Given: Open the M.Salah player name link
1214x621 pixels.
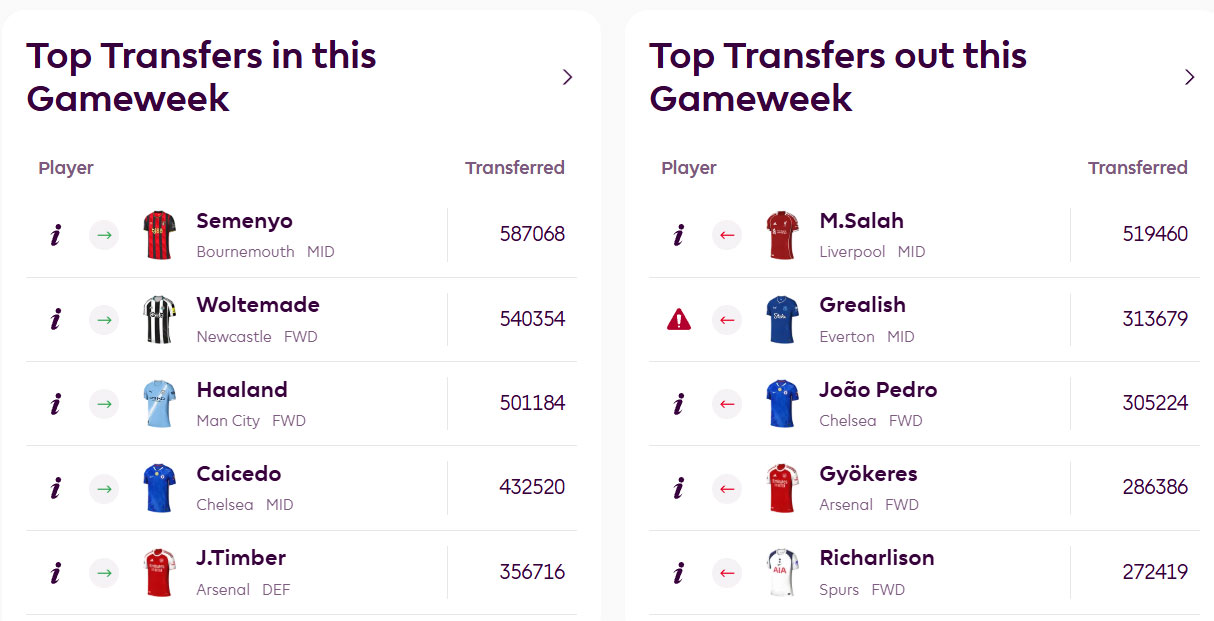Looking at the screenshot, I should click(x=861, y=221).
